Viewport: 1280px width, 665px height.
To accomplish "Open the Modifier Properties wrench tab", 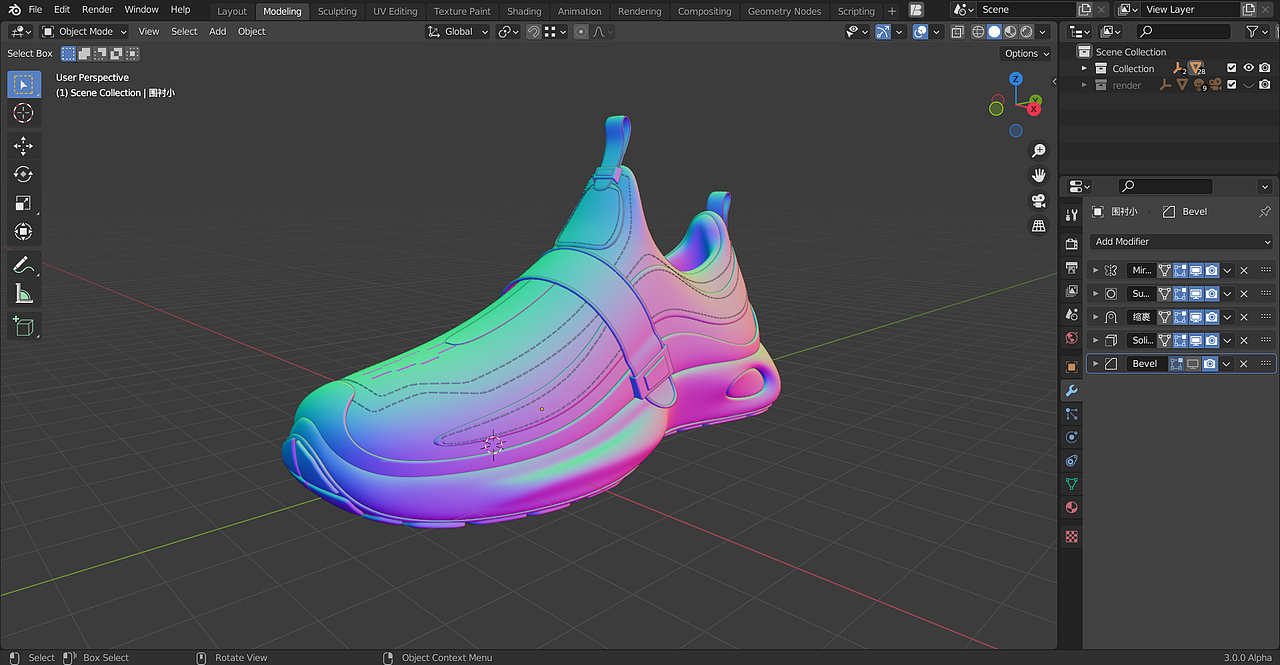I will coord(1071,390).
